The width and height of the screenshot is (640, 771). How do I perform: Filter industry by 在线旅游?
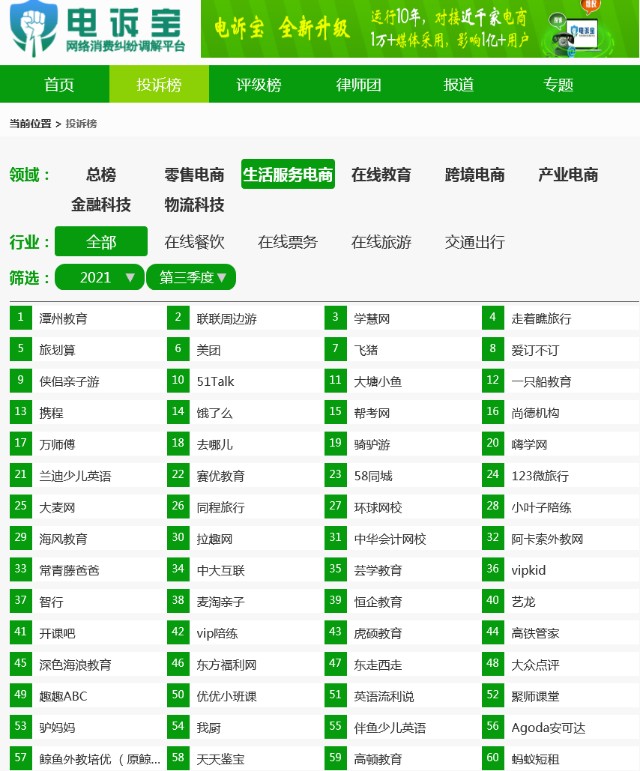(381, 242)
